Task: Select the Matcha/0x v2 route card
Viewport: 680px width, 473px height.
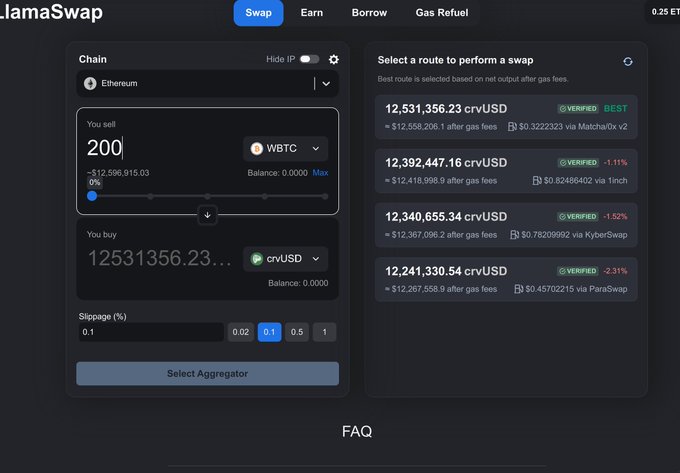Action: pos(506,117)
